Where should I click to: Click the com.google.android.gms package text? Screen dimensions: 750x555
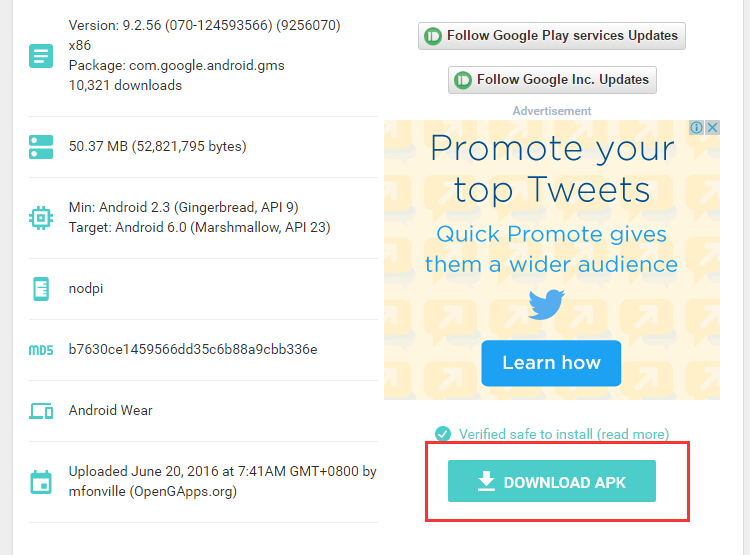click(x=207, y=66)
